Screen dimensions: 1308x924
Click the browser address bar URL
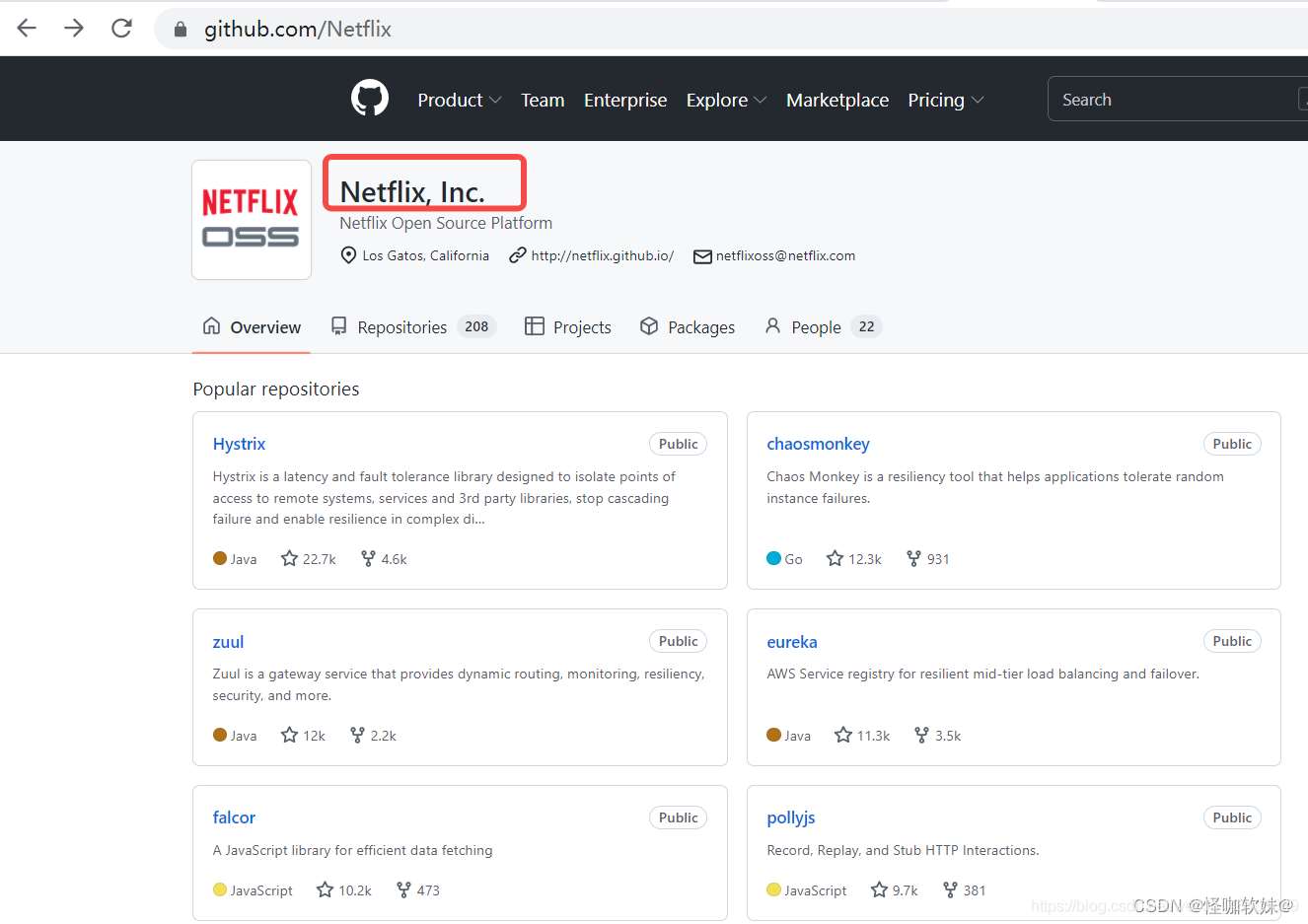click(x=297, y=30)
